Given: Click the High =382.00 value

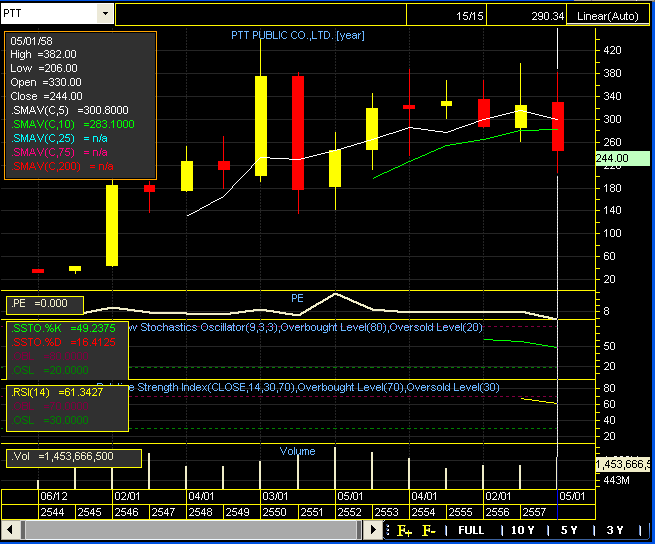Looking at the screenshot, I should point(44,54).
